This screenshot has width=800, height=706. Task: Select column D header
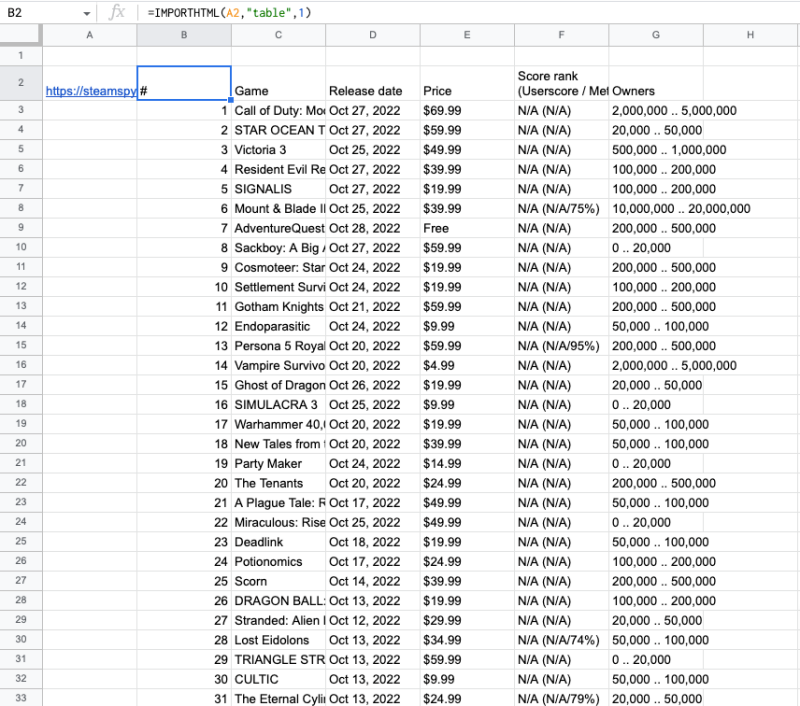372,35
